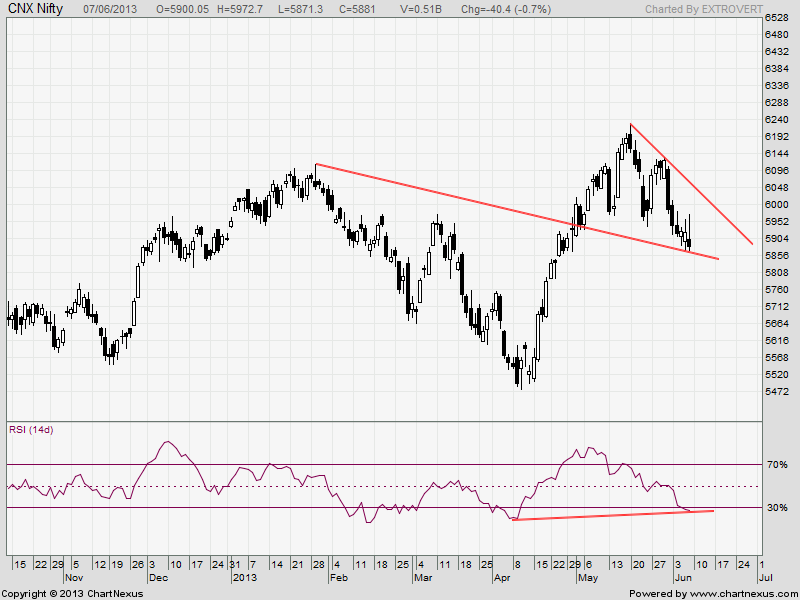
Task: Click the RSI (14d) indicator label
Action: (32, 429)
